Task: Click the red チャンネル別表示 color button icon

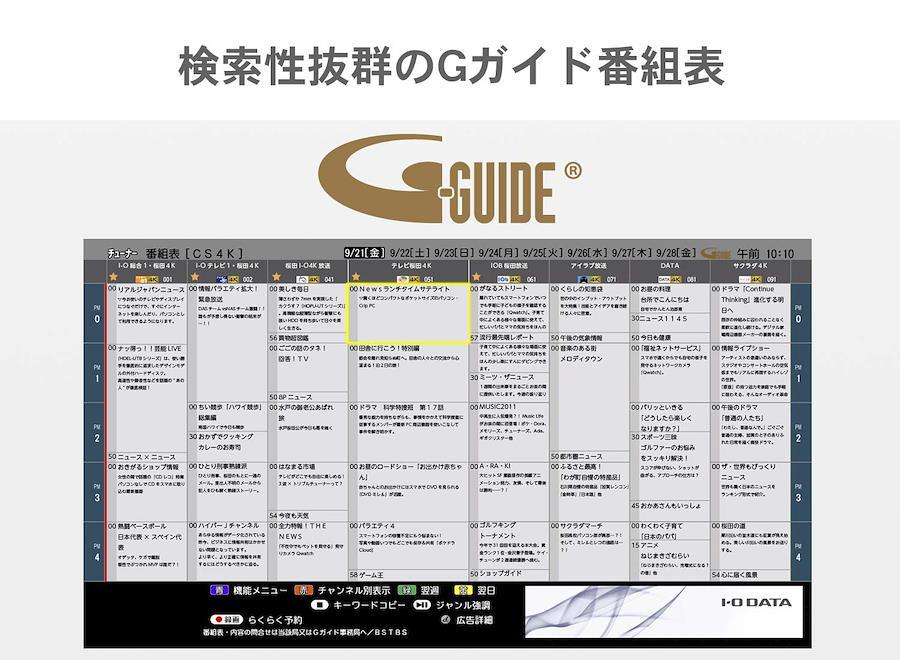Action: click(x=304, y=590)
